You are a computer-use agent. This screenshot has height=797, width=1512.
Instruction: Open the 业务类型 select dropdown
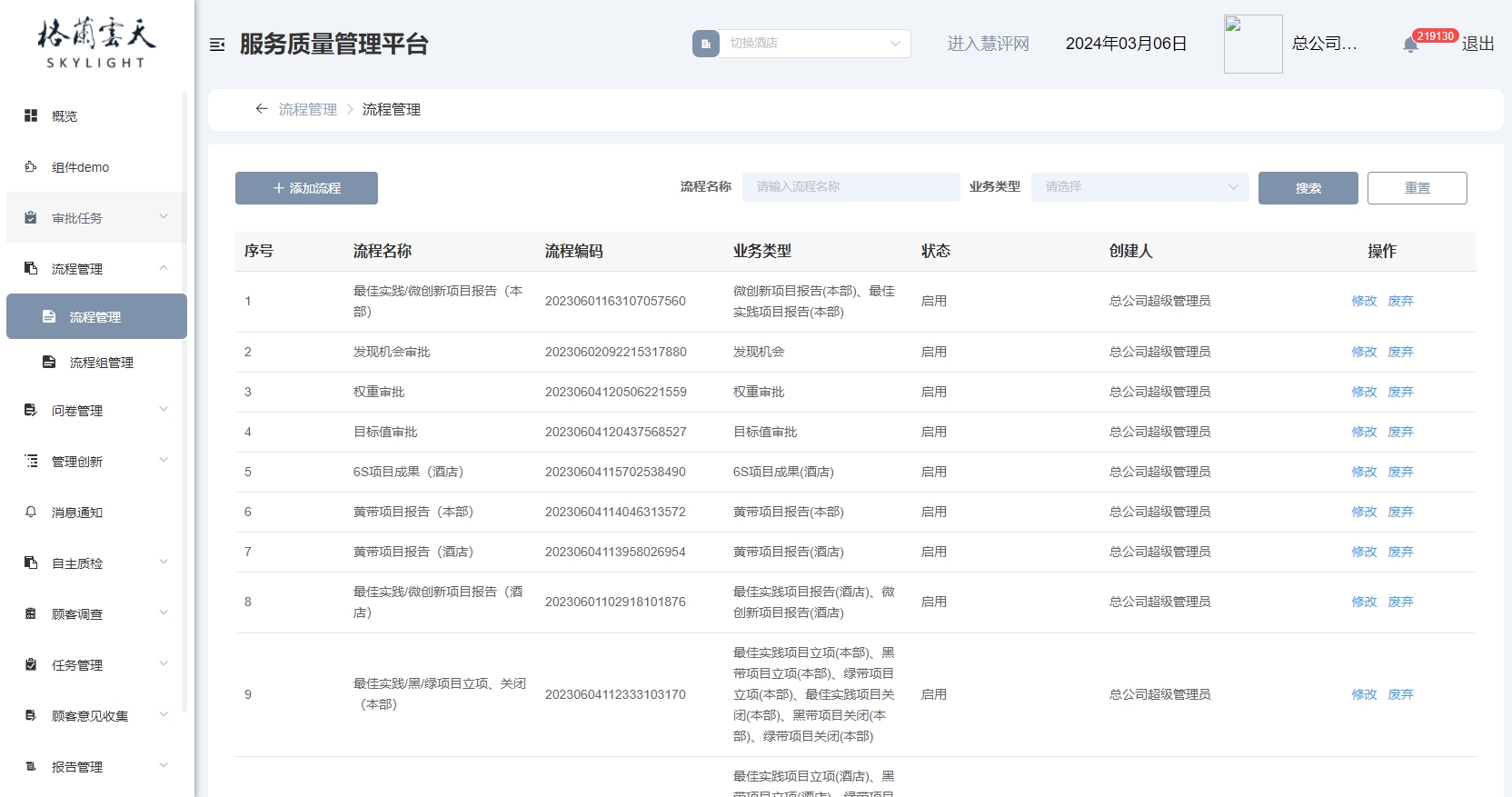click(x=1139, y=187)
